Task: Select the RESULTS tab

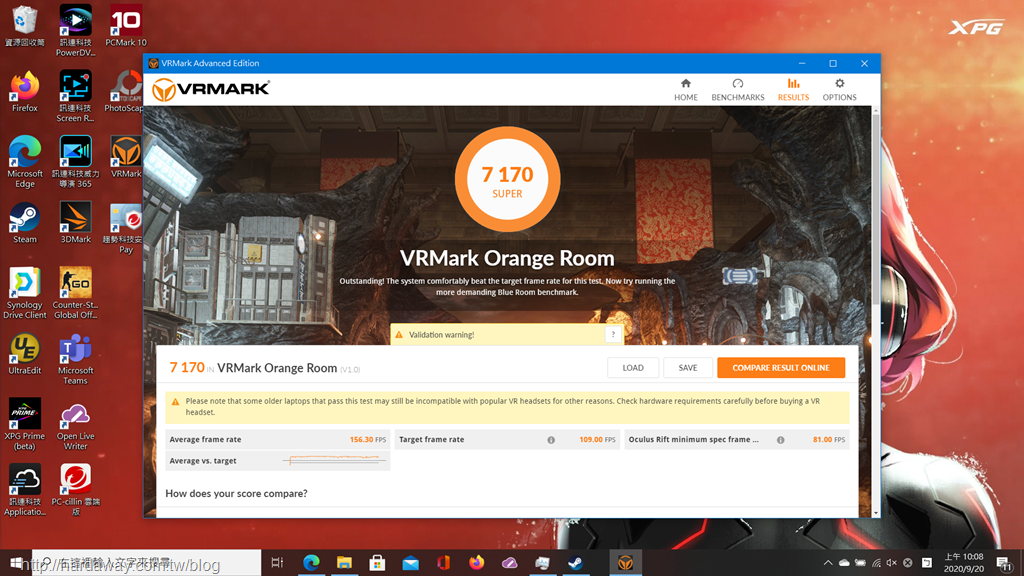Action: click(793, 89)
